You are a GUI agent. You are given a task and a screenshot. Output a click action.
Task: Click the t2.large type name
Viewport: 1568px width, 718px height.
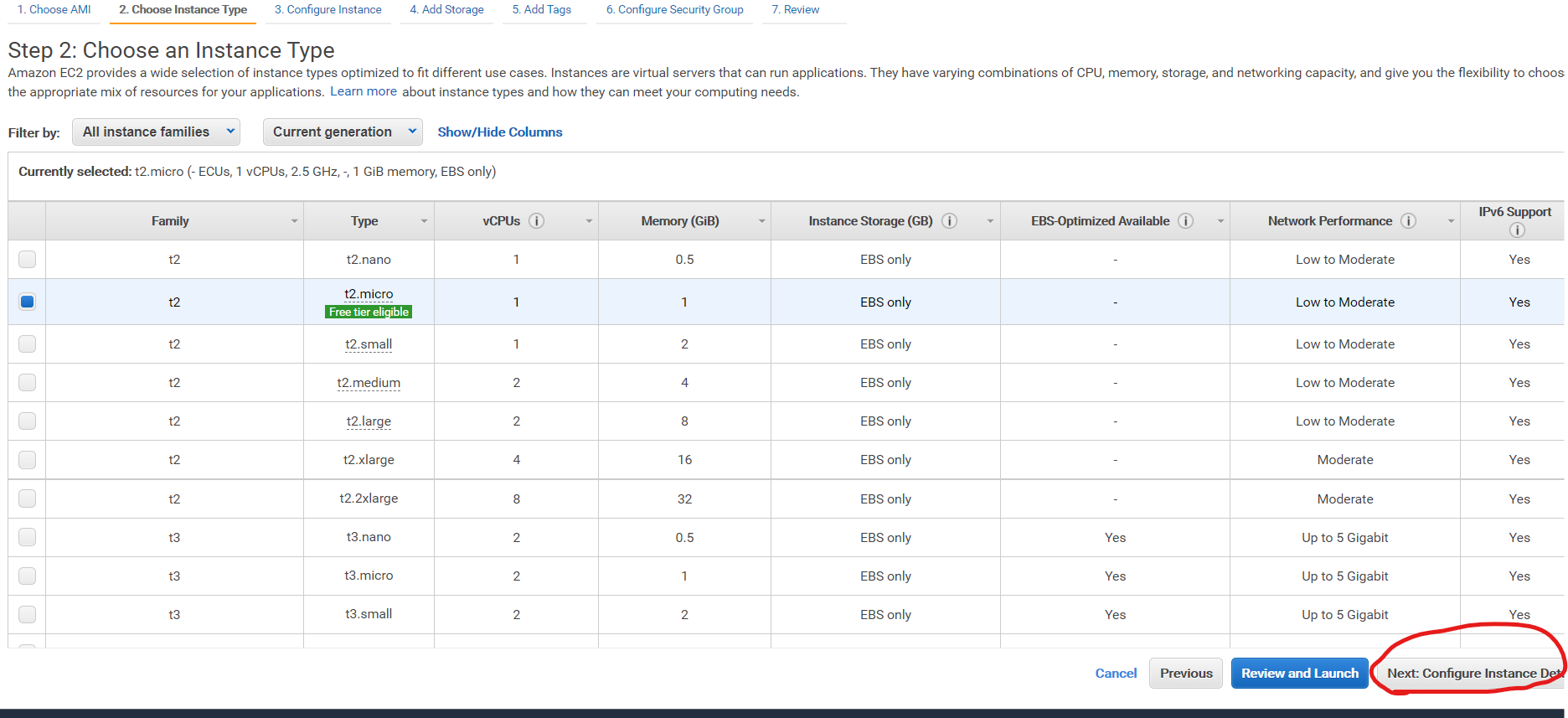369,421
